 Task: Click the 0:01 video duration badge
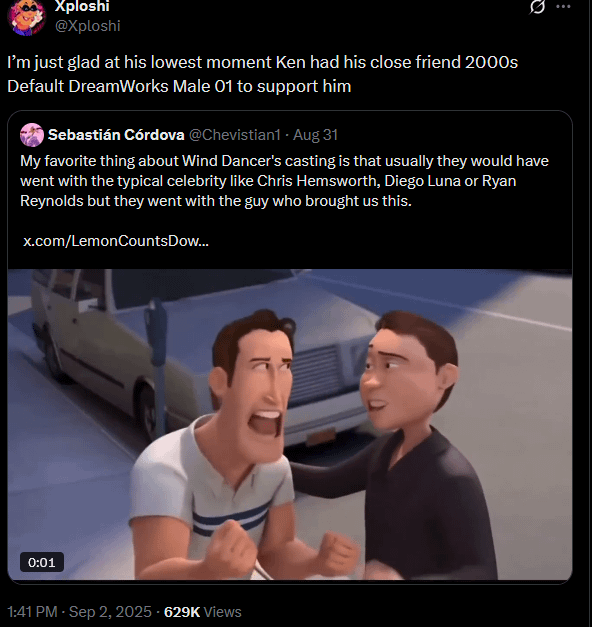coord(42,562)
